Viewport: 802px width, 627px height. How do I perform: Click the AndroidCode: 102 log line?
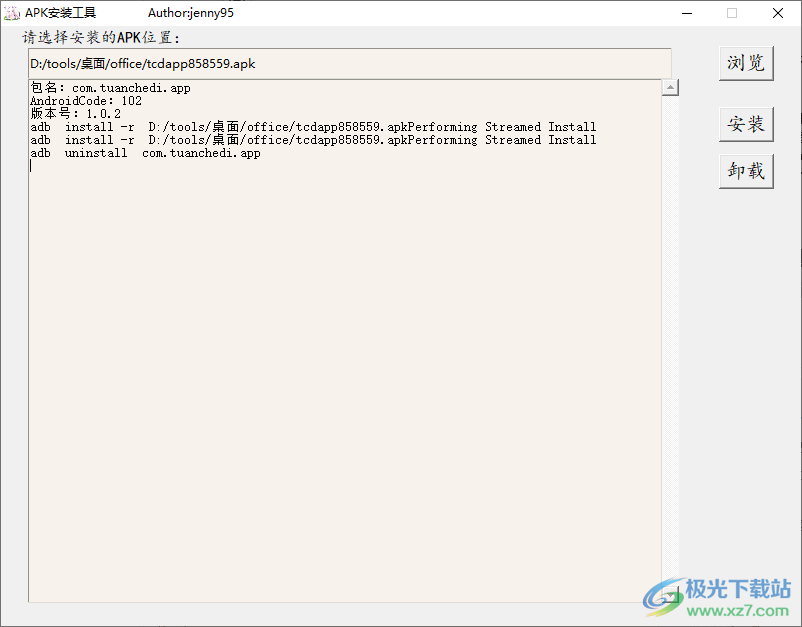pyautogui.click(x=86, y=101)
